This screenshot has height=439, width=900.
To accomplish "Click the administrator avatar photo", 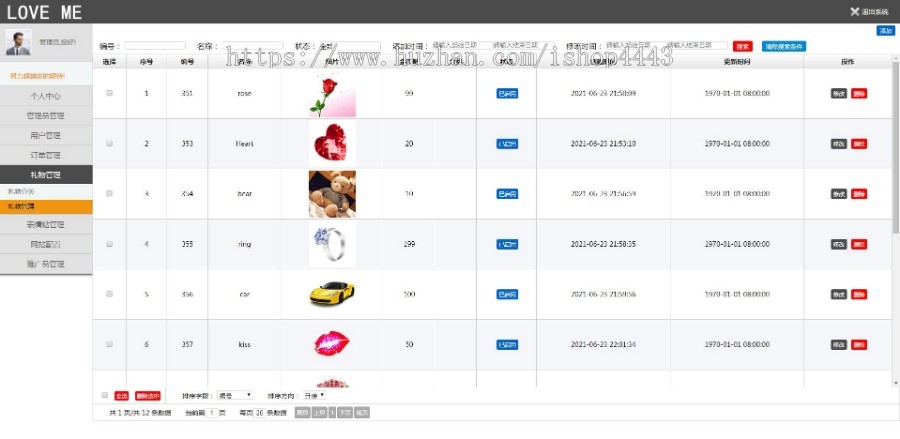I will click(18, 42).
